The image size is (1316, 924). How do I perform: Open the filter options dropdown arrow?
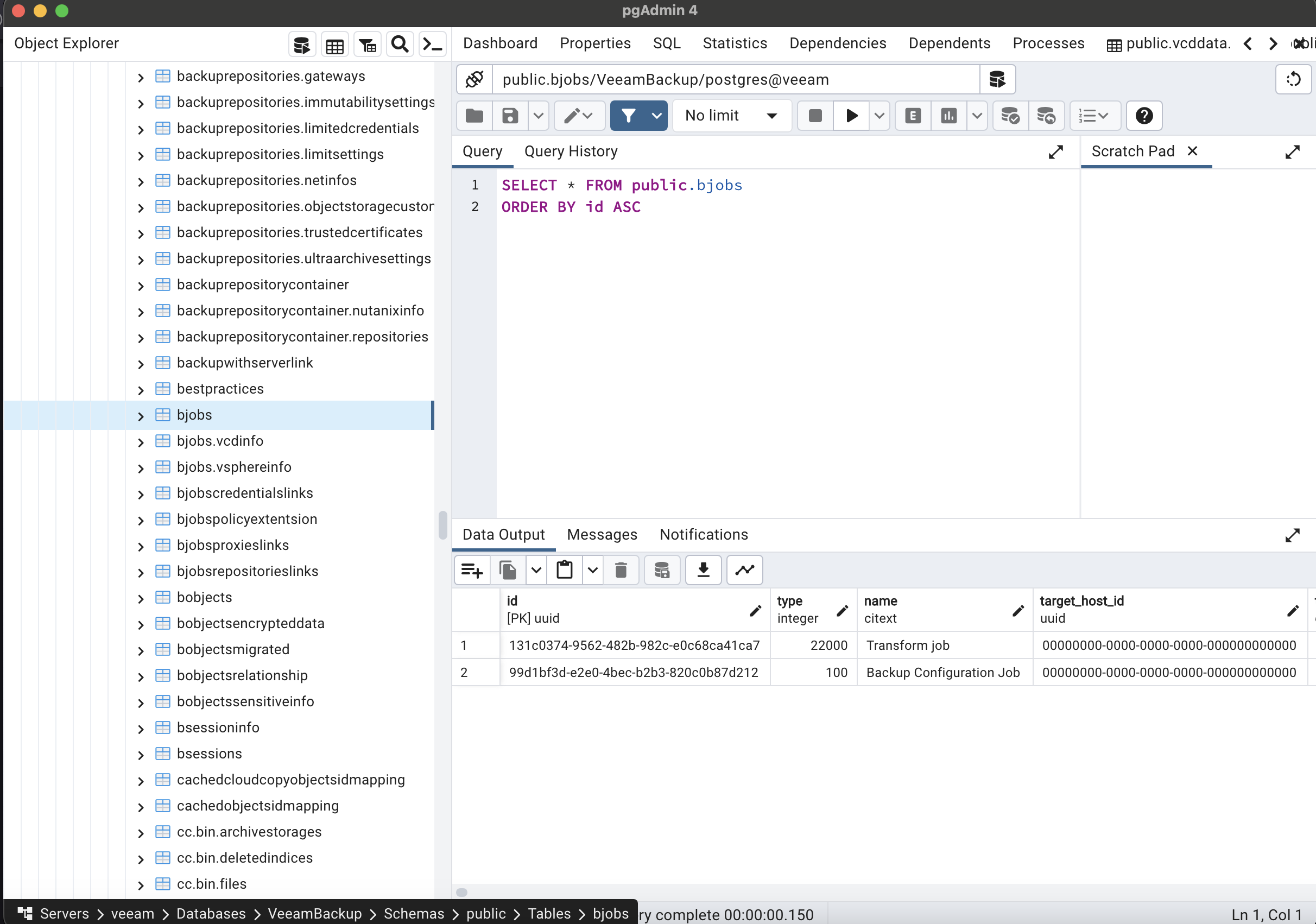tap(657, 116)
